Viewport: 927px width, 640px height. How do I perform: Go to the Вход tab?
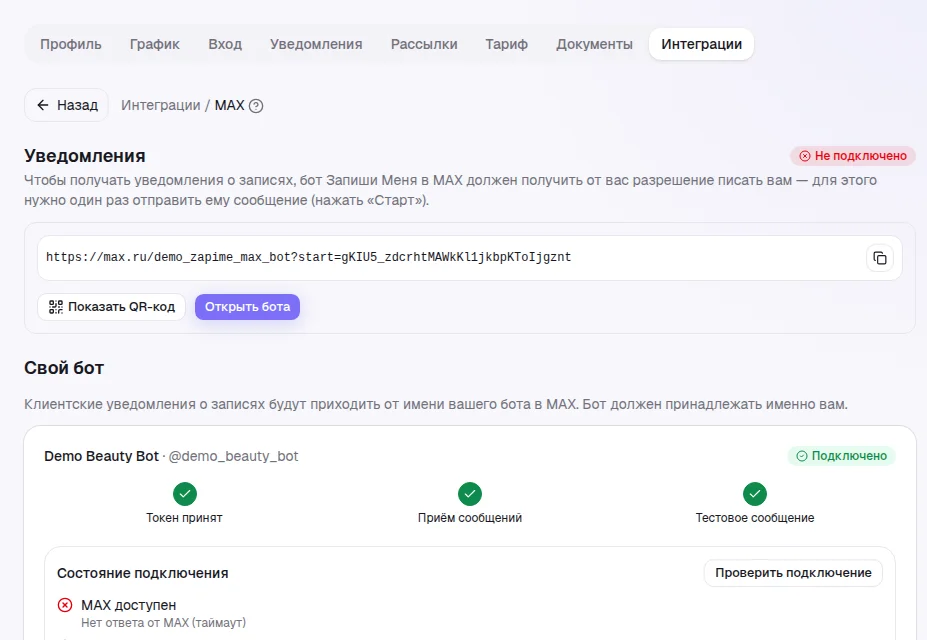point(225,44)
